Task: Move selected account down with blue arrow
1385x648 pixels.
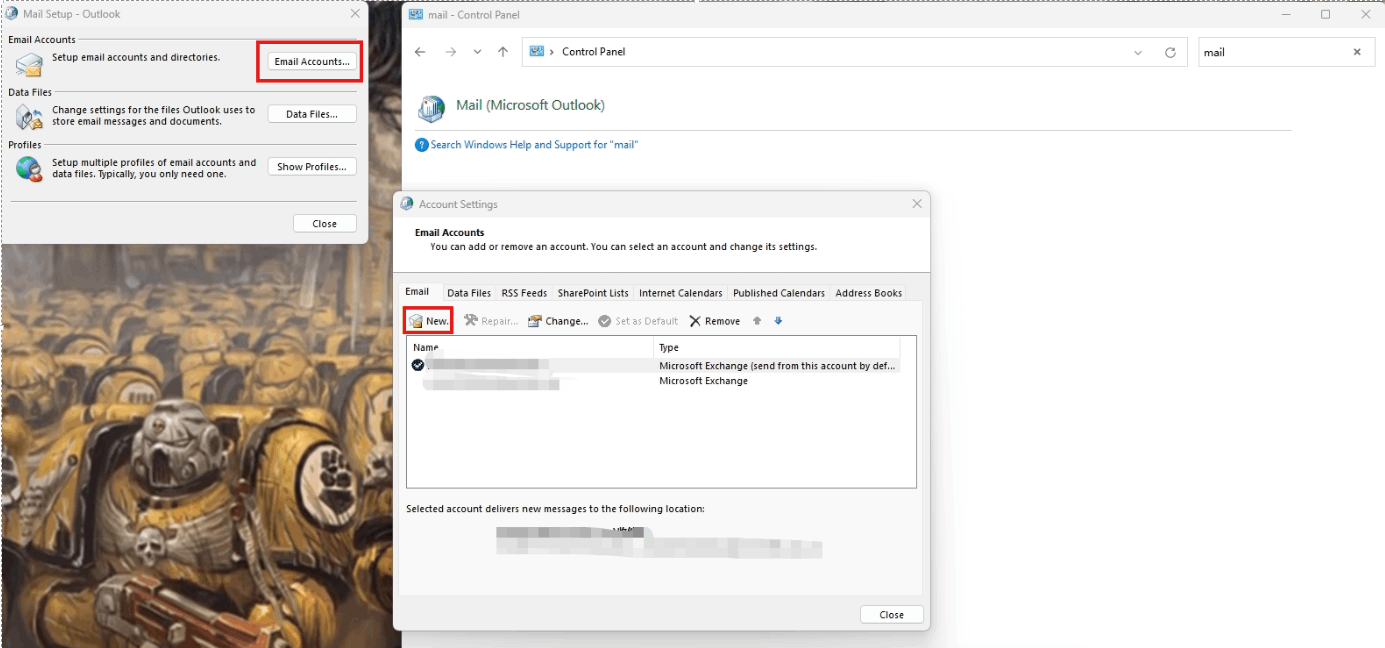Action: click(778, 321)
